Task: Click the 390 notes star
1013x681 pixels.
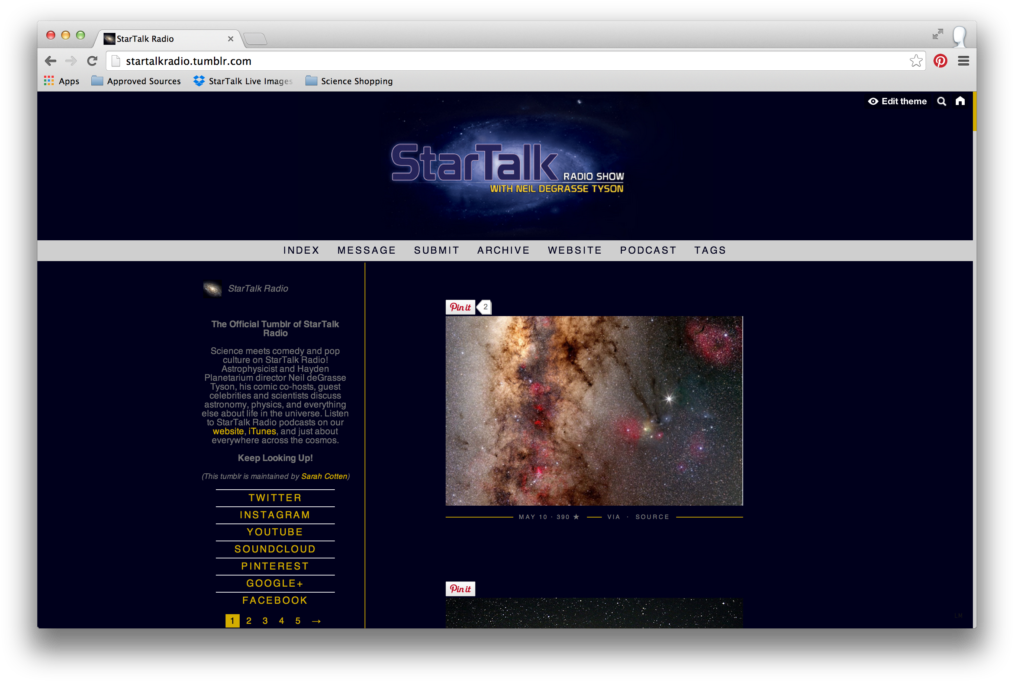Action: coord(568,517)
